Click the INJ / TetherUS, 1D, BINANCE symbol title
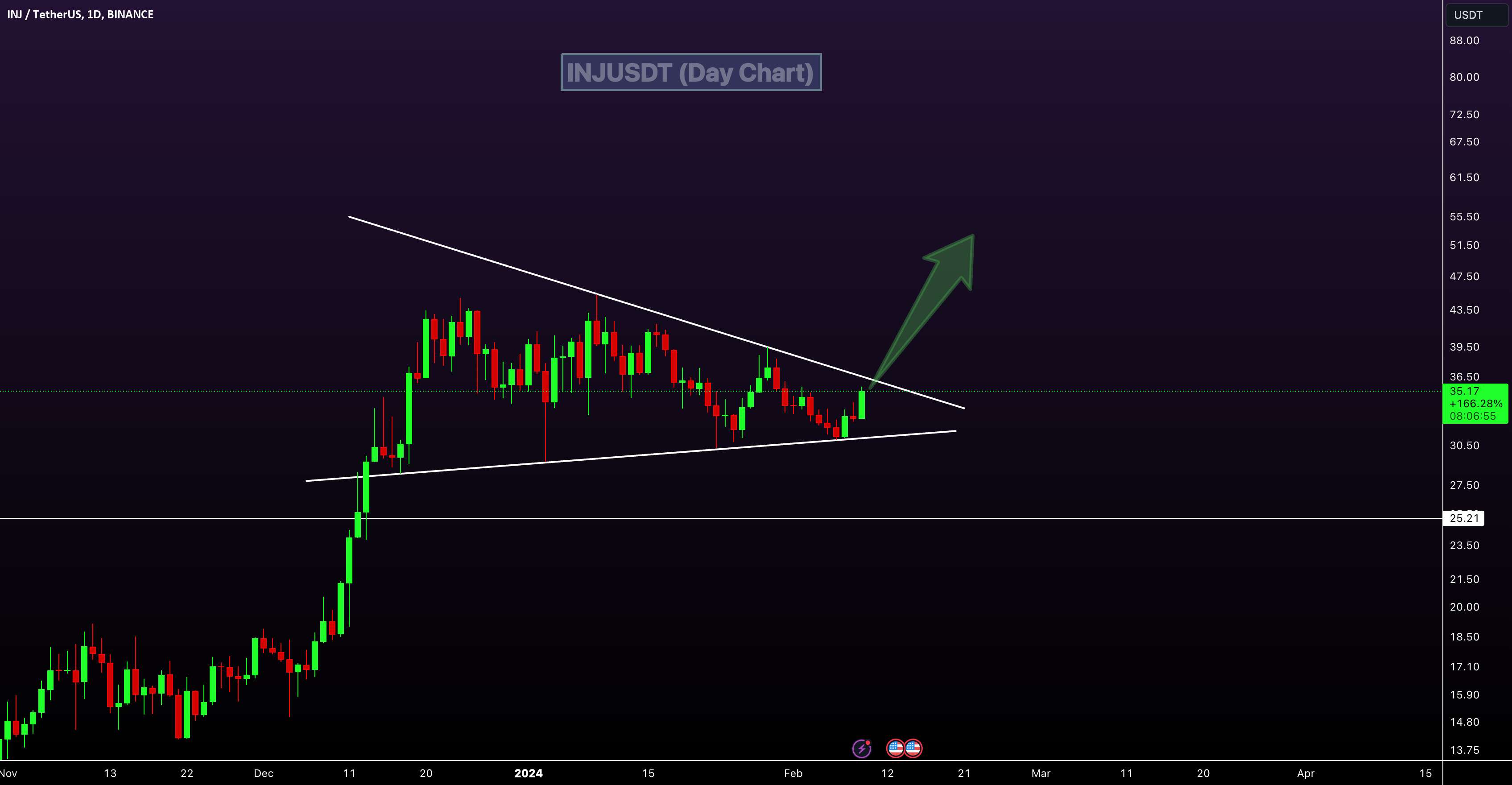This screenshot has height=785, width=1512. 80,14
